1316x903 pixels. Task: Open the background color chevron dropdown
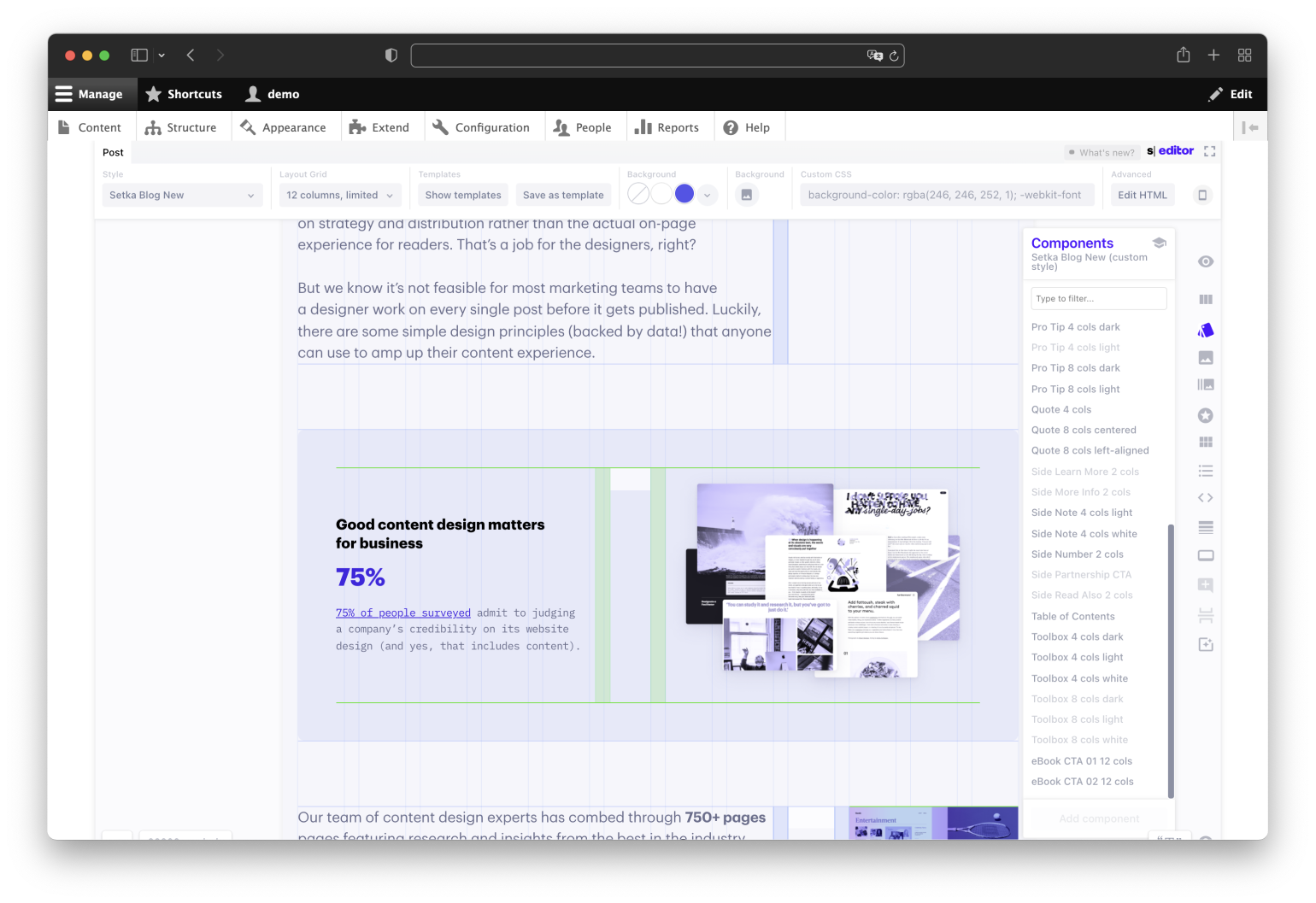click(x=707, y=194)
